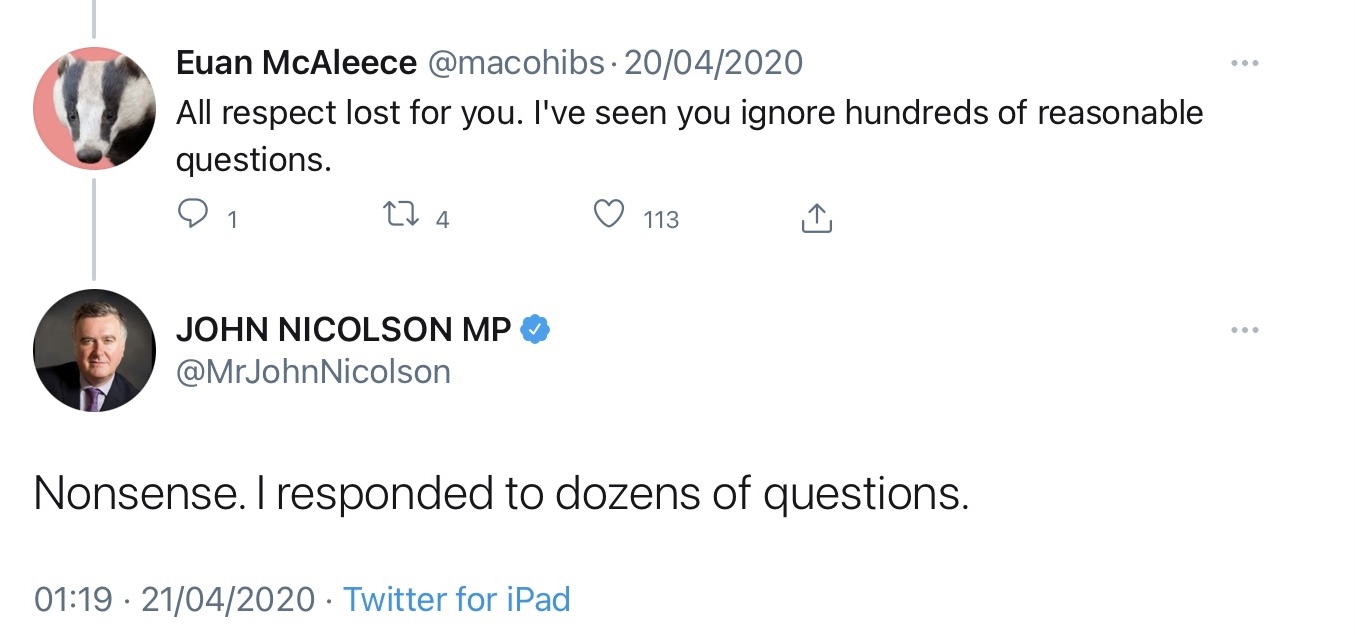
Task: Open John Nicolson's profile photo
Action: pos(94,351)
